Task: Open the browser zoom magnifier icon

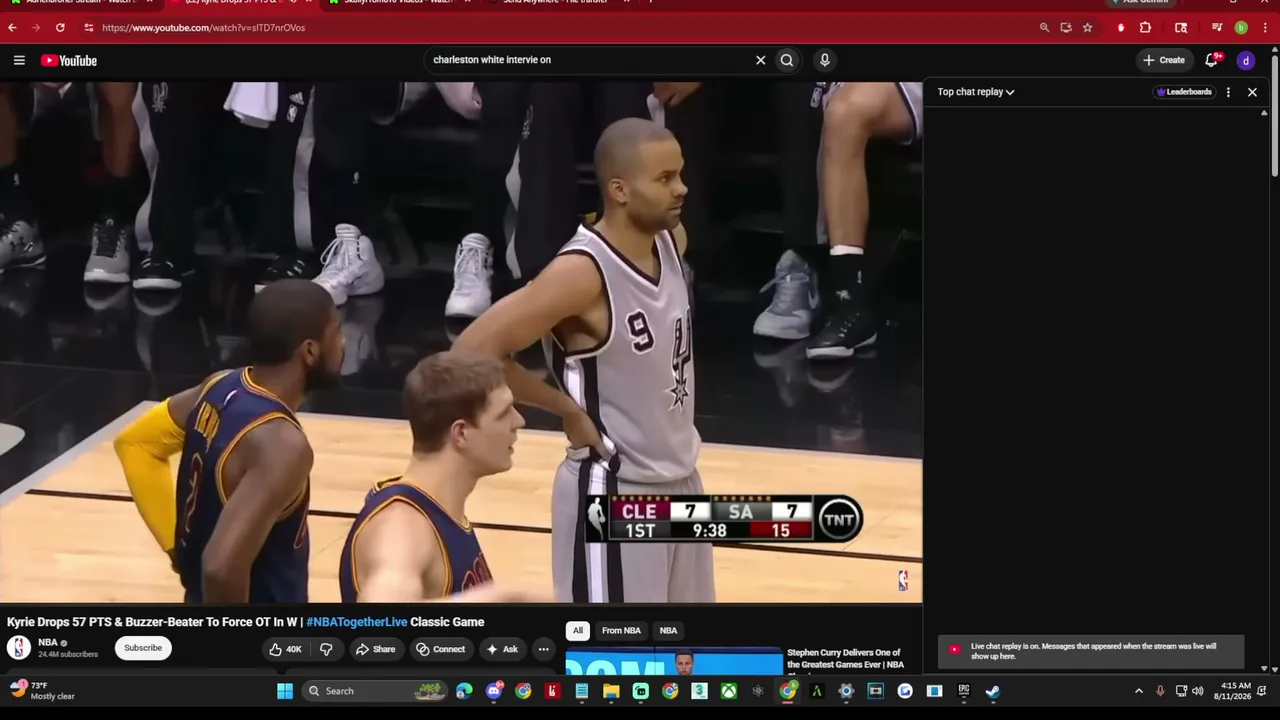Action: point(1044,28)
